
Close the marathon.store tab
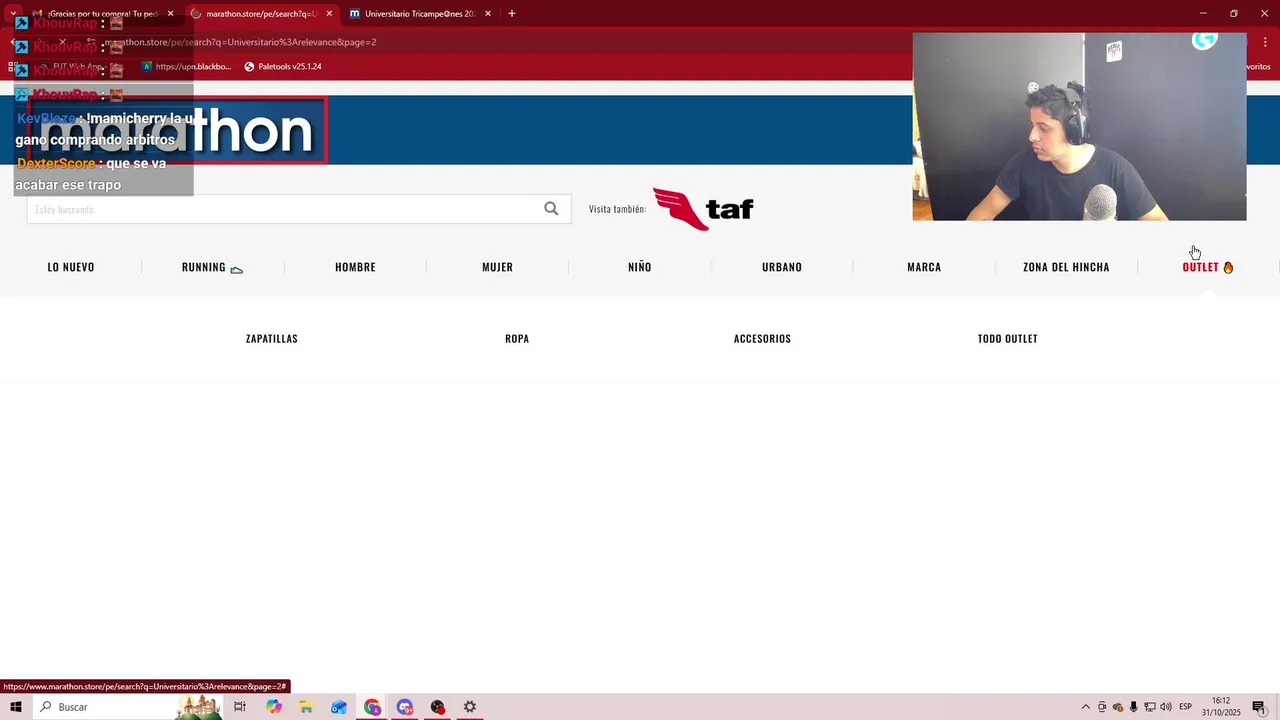329,14
